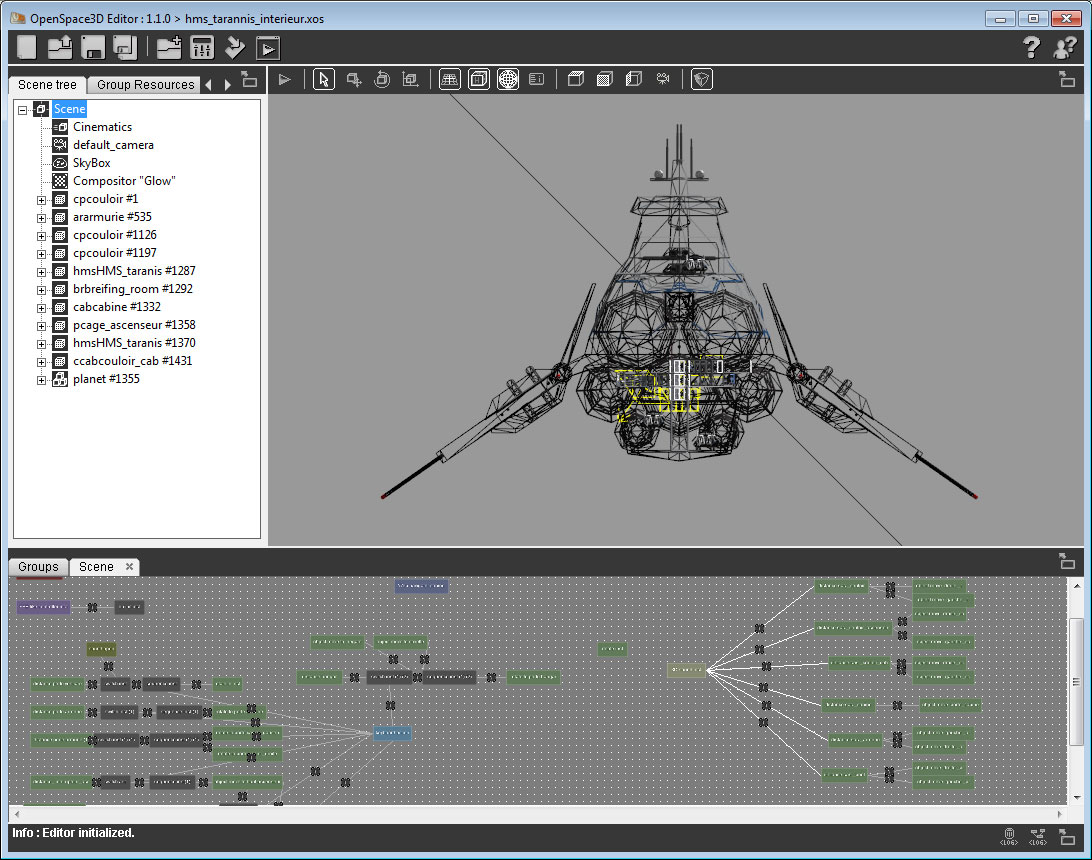
Task: Open scene settings mixer icon
Action: pos(202,47)
